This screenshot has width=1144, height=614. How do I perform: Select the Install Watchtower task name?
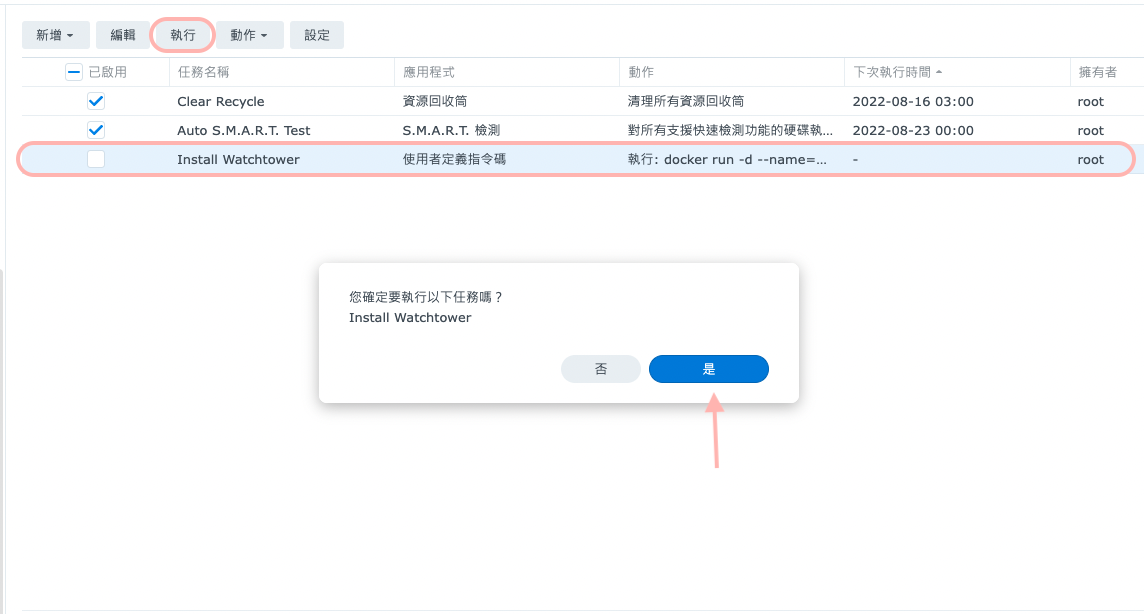tap(238, 159)
